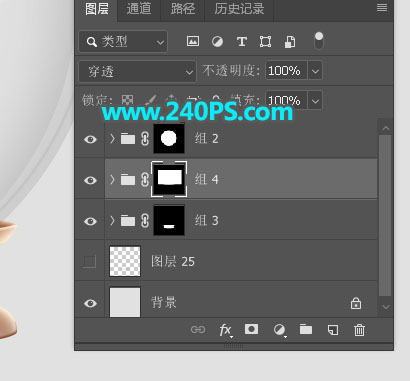Open the 路径 tab
Viewport: 410px width, 381px height.
pyautogui.click(x=183, y=9)
